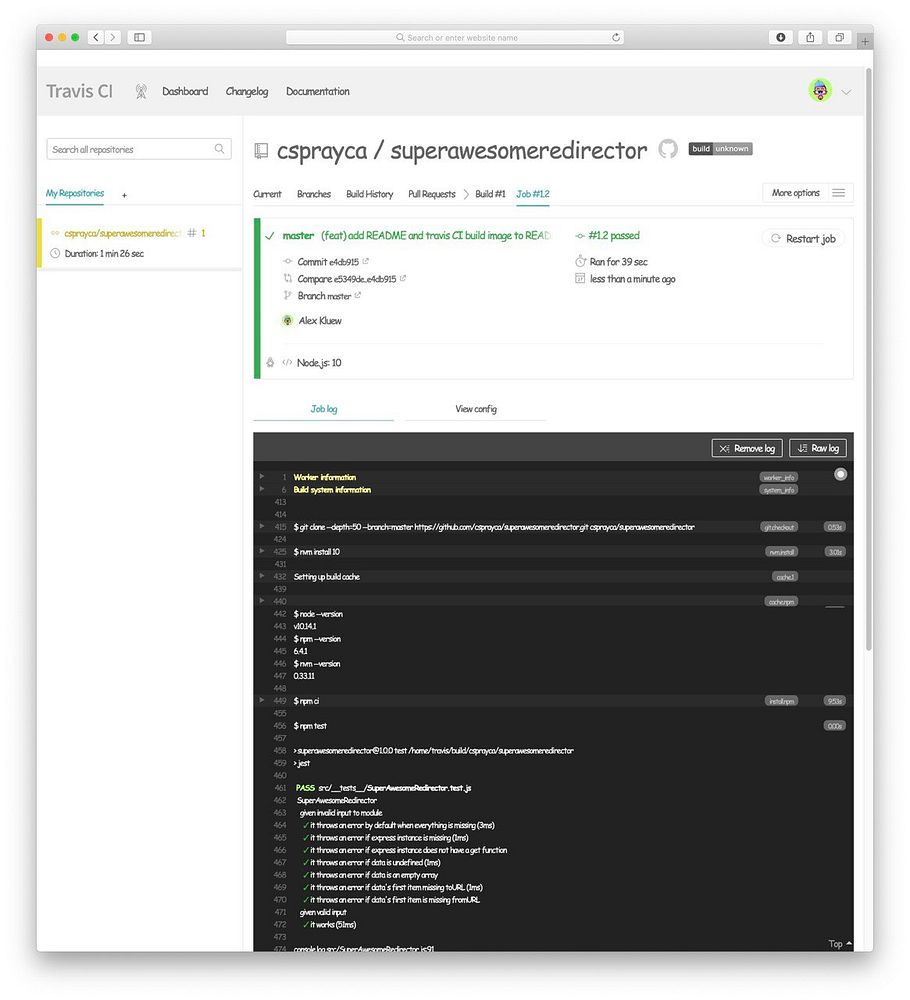Open Changelog in top navigation

point(247,91)
